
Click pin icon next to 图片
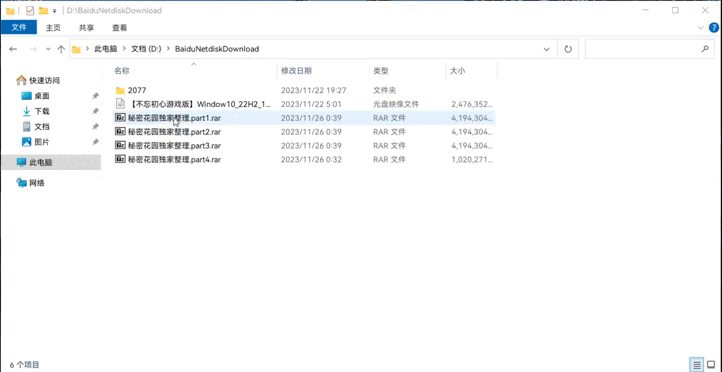(x=95, y=142)
